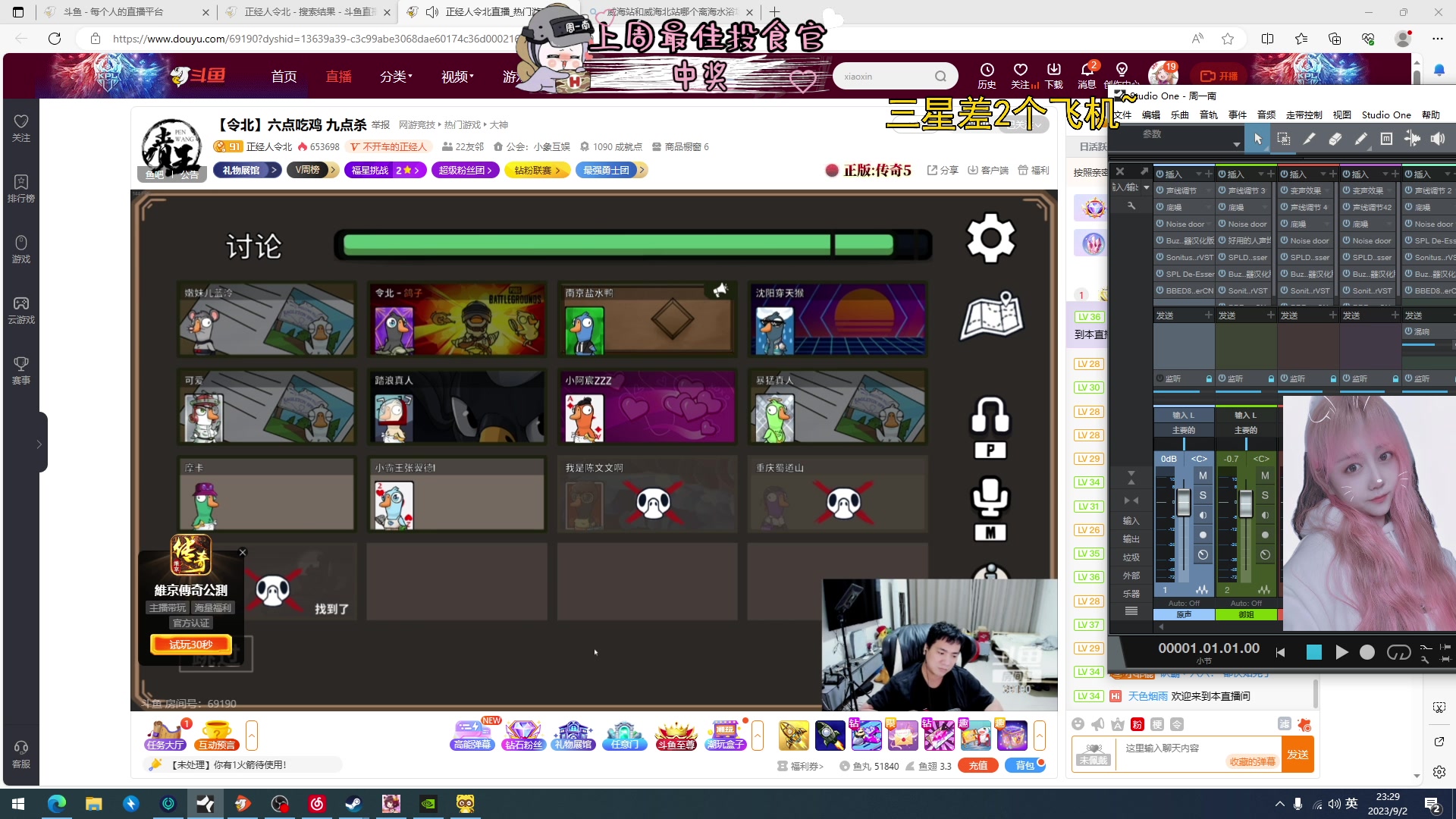
Task: Open Douyu history icon in header
Action: (987, 76)
